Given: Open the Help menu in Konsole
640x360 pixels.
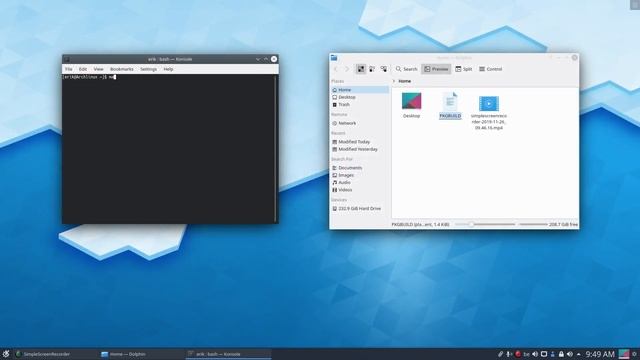Looking at the screenshot, I should pyautogui.click(x=168, y=69).
